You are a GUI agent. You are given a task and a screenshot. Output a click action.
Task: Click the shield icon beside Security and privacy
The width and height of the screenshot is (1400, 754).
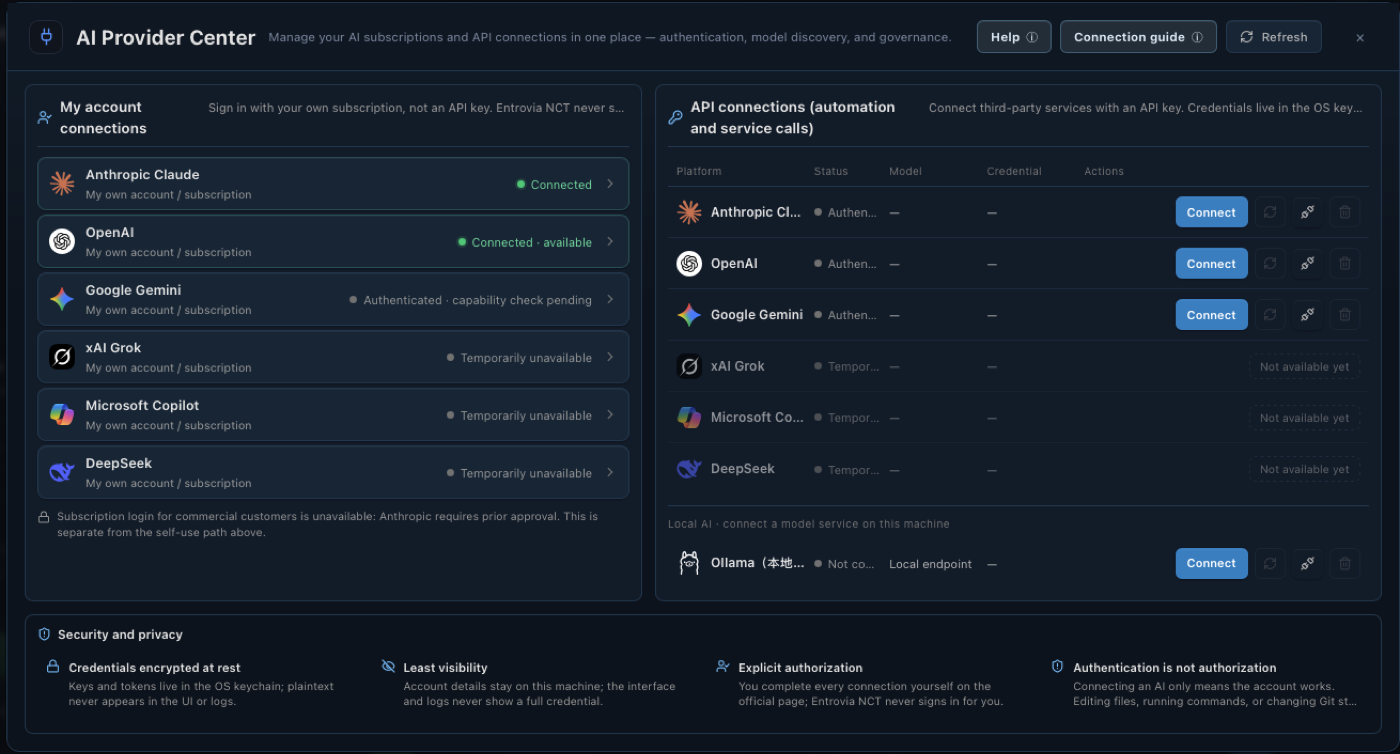pos(44,634)
